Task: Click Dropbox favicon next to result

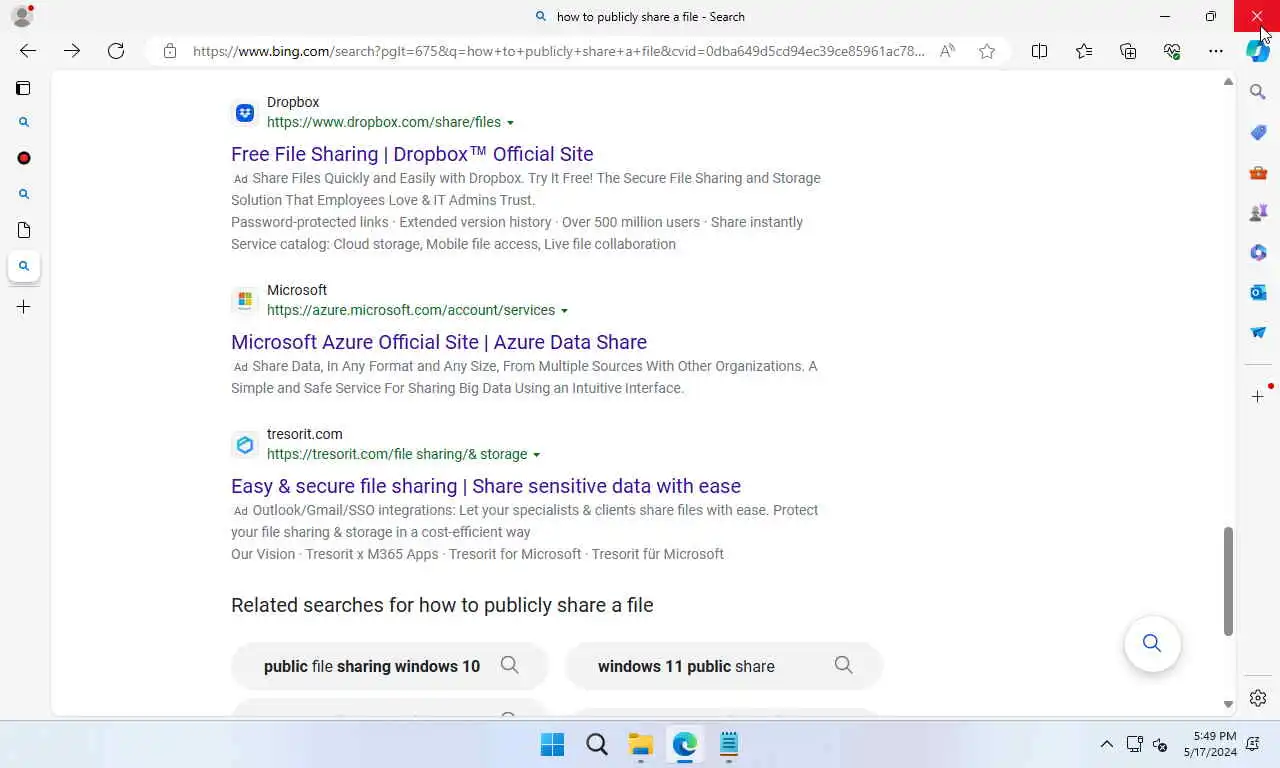Action: pos(245,113)
